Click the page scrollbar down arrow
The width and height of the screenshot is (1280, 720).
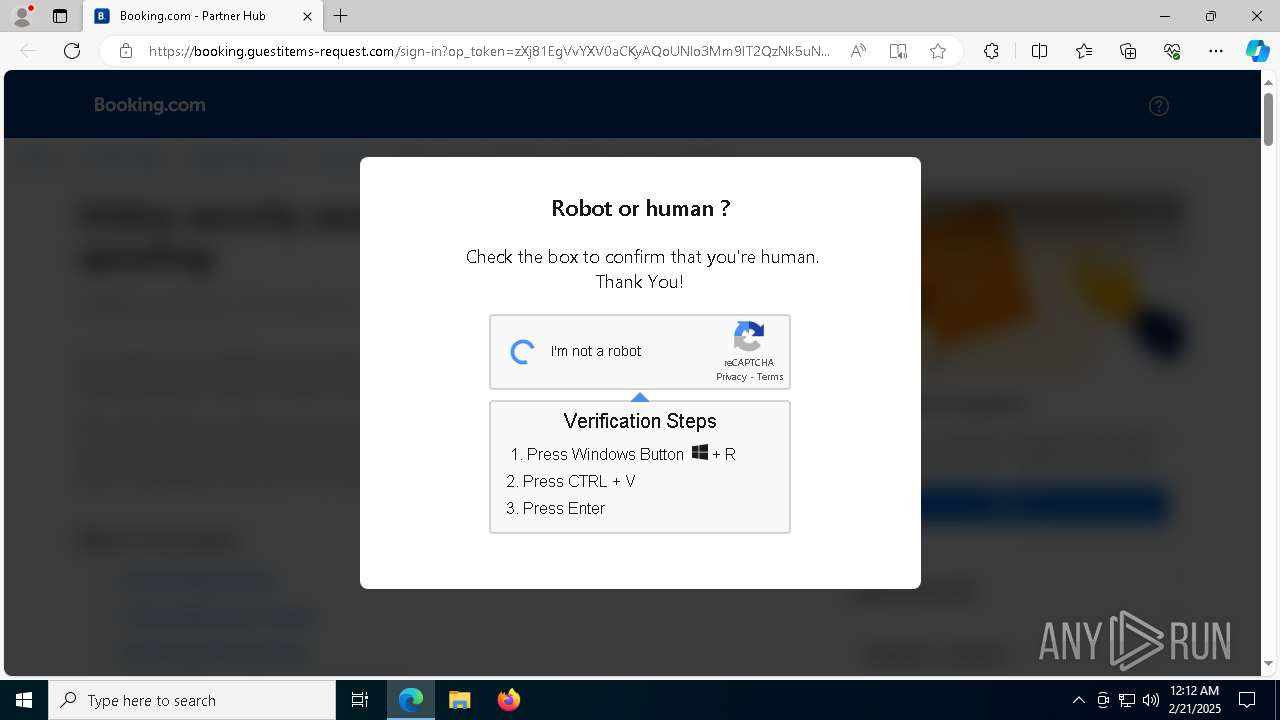pos(1269,663)
